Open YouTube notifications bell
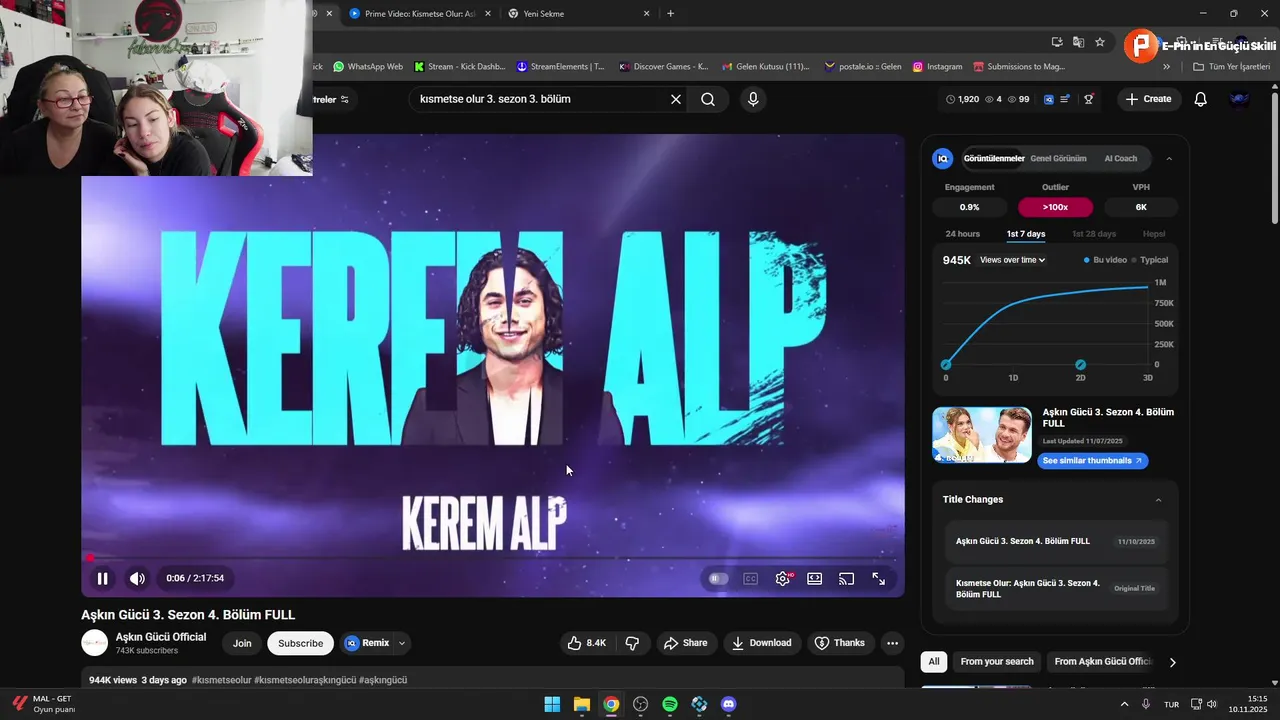The image size is (1280, 720). point(1201,99)
